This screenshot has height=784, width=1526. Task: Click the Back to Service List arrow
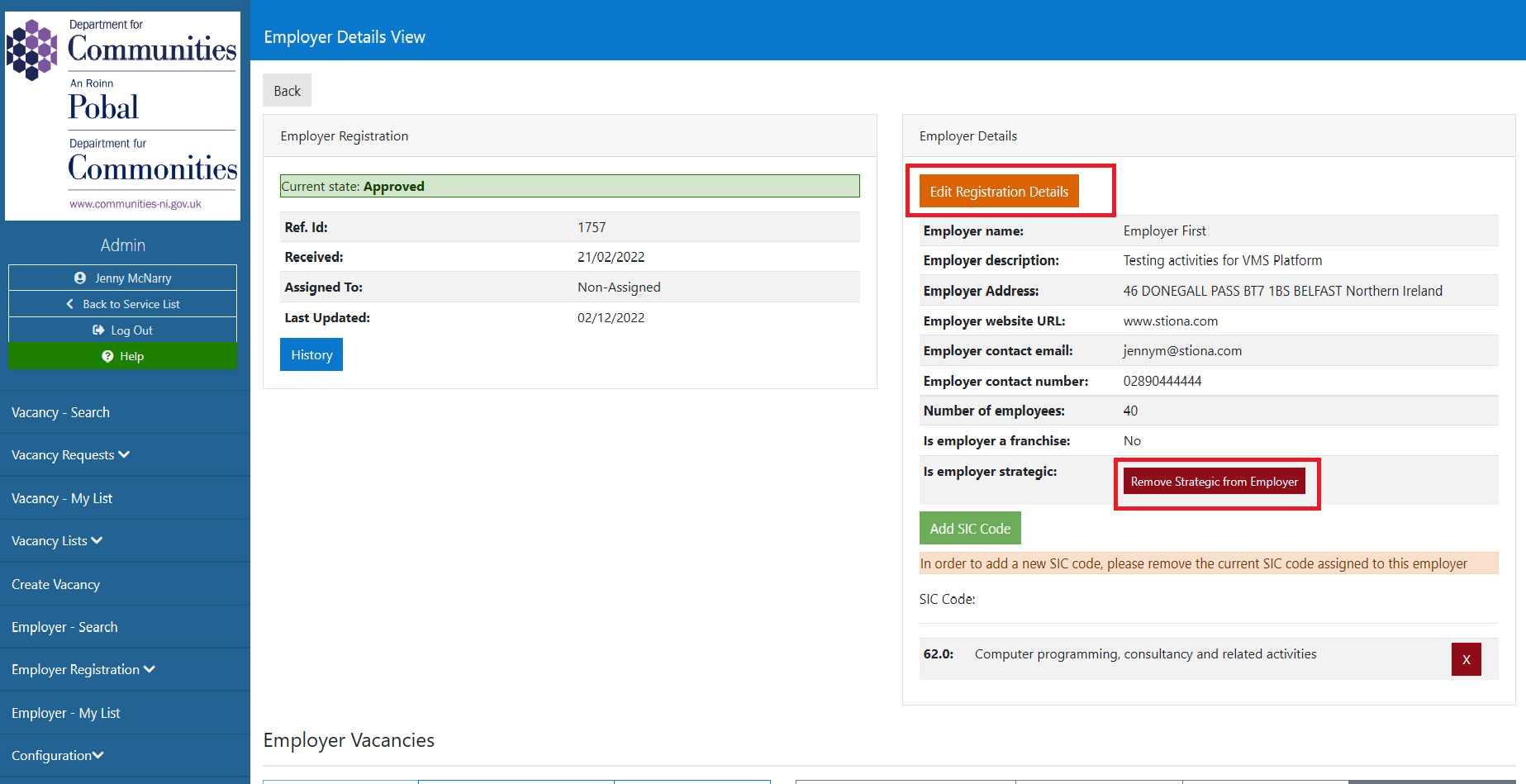click(x=70, y=304)
